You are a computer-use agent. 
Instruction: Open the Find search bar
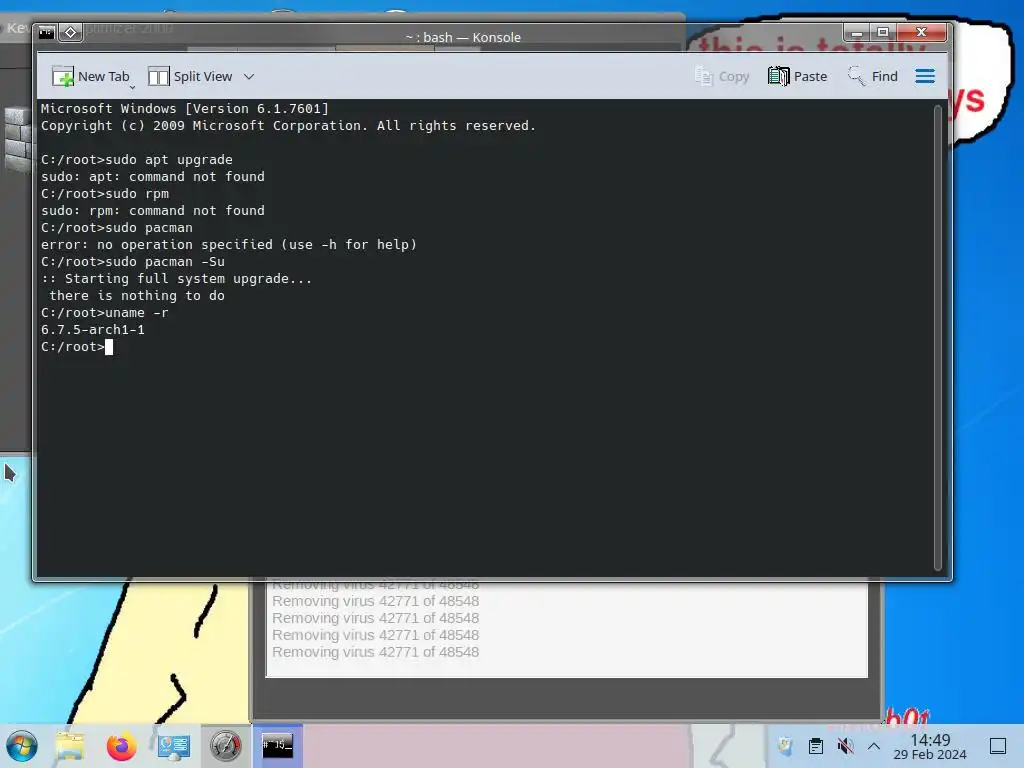click(x=872, y=76)
